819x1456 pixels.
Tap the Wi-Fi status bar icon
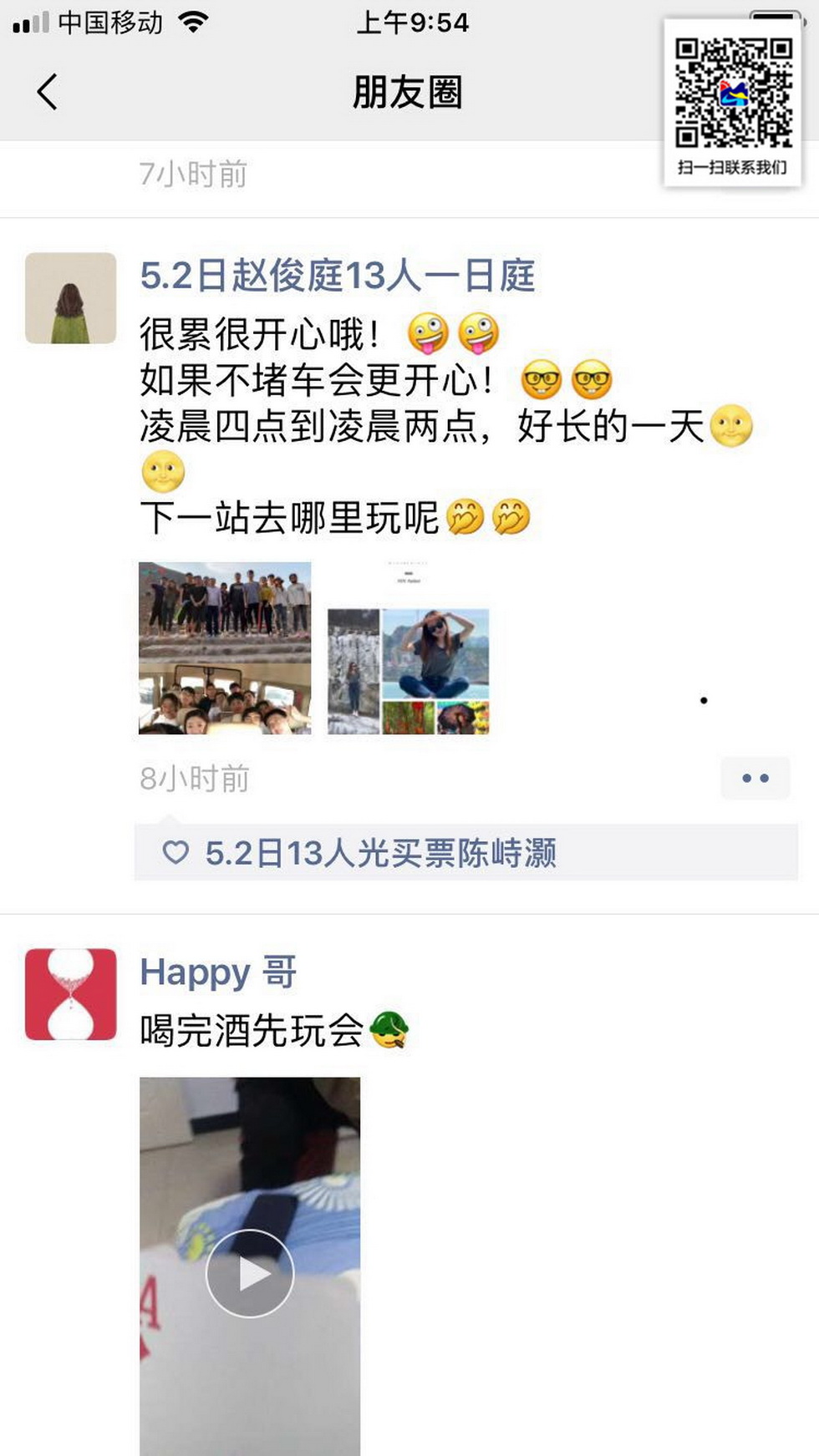coord(193,23)
